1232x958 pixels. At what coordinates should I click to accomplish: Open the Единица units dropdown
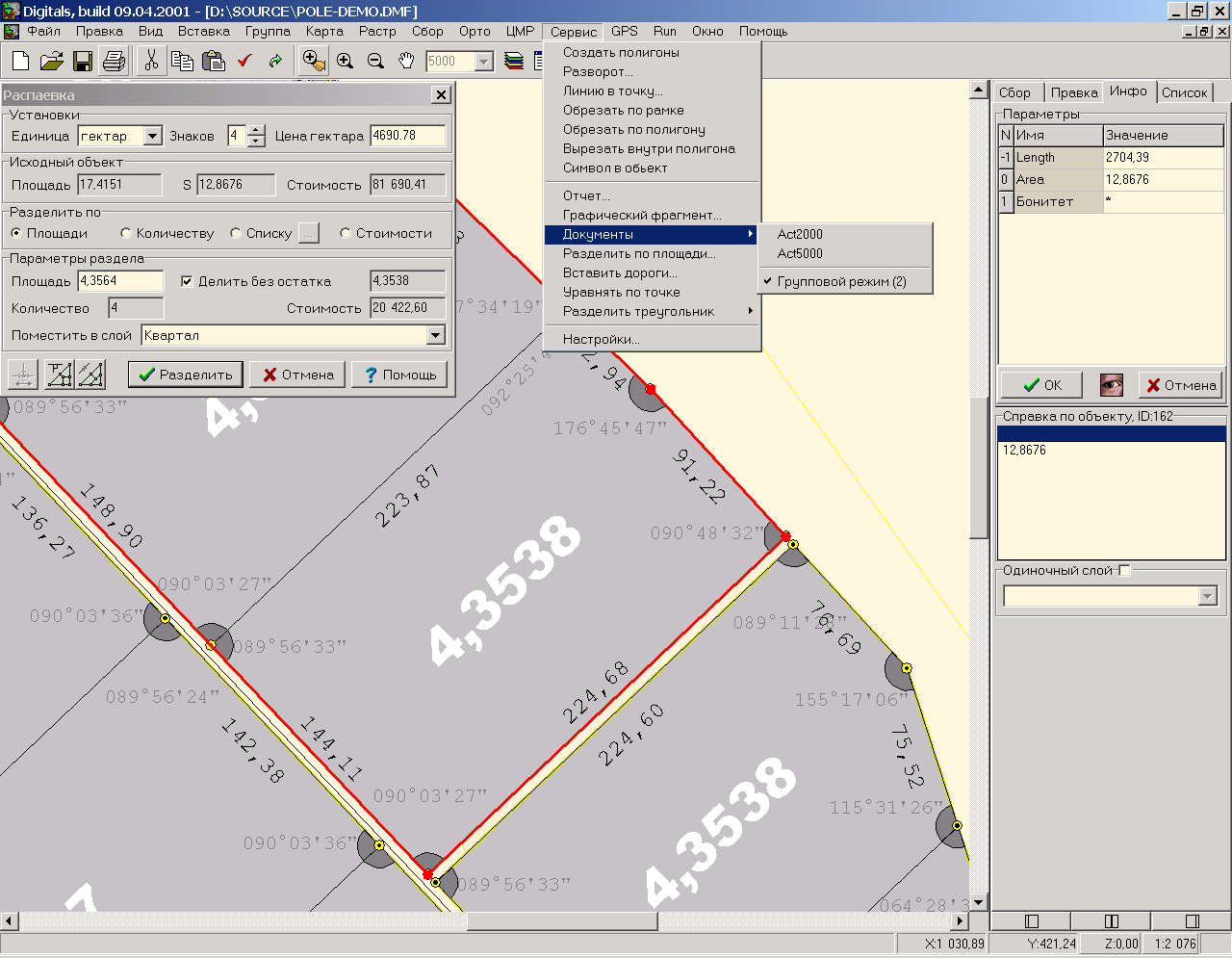coord(152,136)
